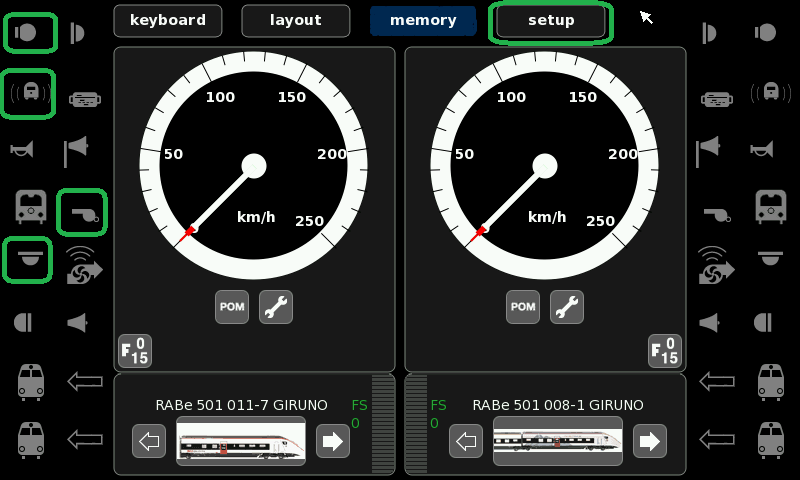Click the signal flag icon on right side
800x480 pixels.
(709, 151)
